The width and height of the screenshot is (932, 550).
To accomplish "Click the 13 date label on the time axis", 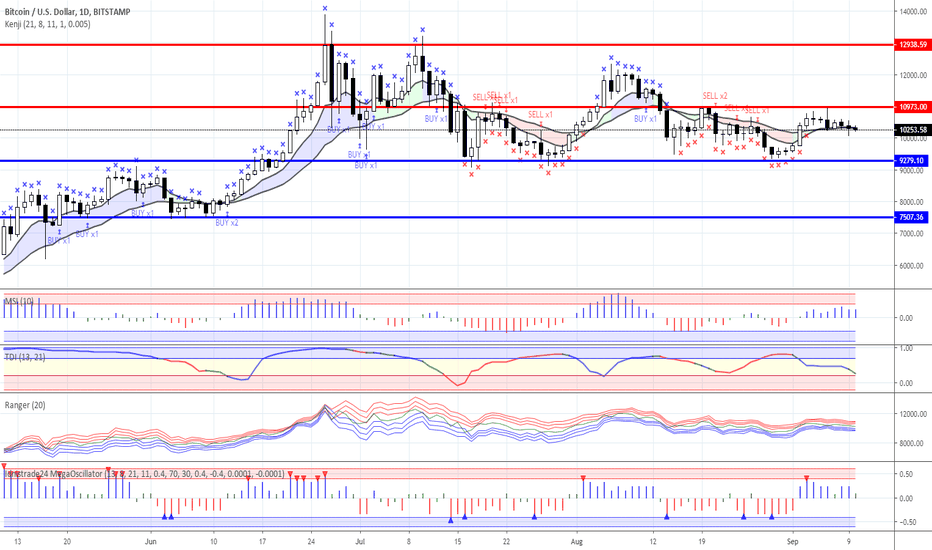I will (x=18, y=542).
